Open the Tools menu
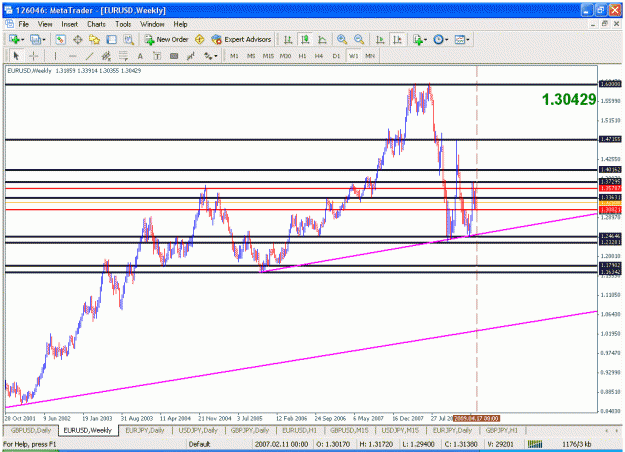The image size is (625, 452). pos(123,24)
